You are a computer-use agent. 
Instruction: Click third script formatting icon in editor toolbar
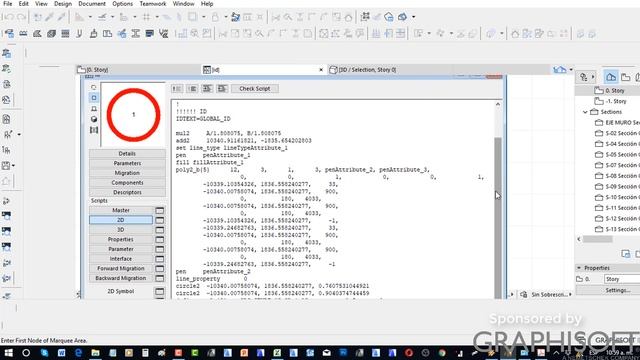pos(207,89)
